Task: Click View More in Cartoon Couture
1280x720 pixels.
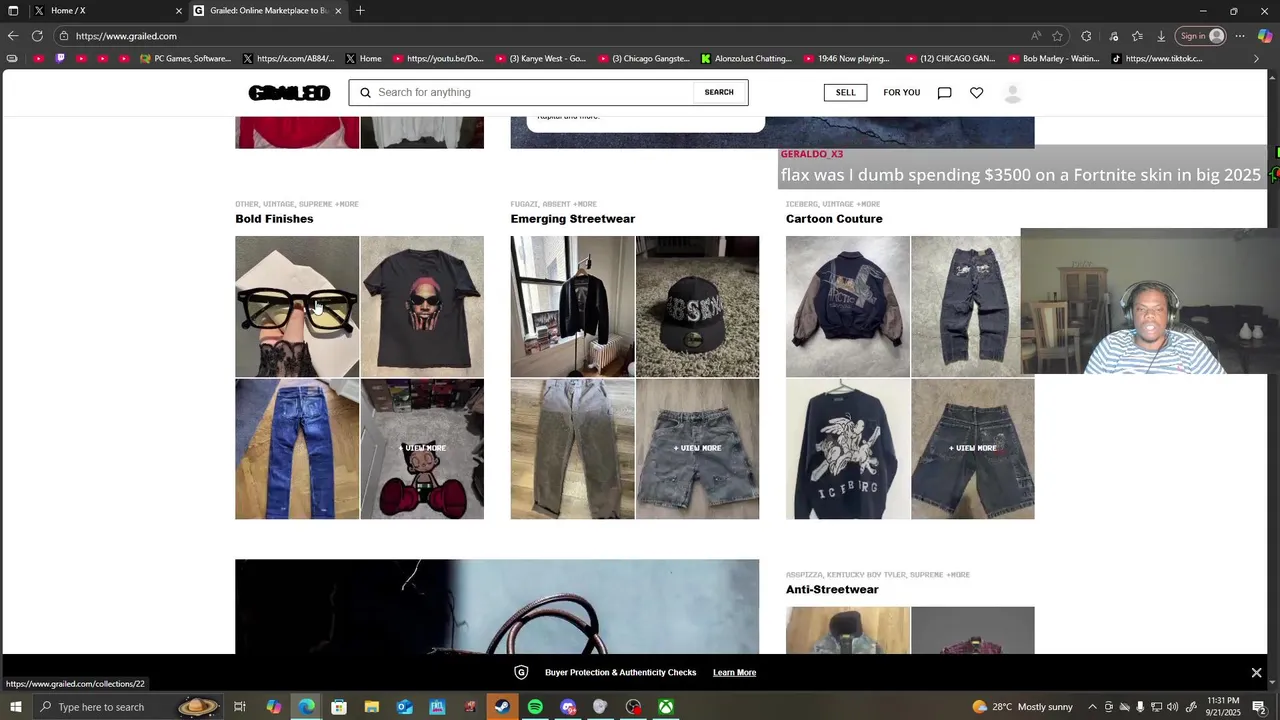Action: pos(972,449)
